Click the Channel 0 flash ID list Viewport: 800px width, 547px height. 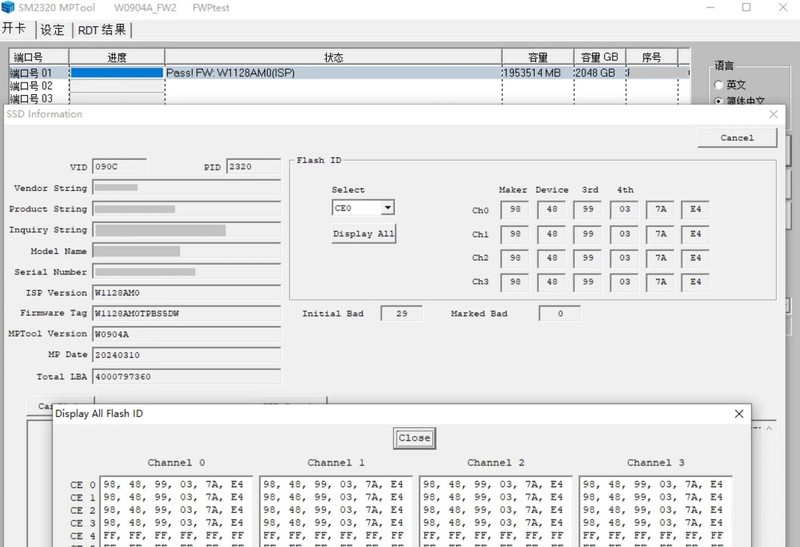coord(173,510)
